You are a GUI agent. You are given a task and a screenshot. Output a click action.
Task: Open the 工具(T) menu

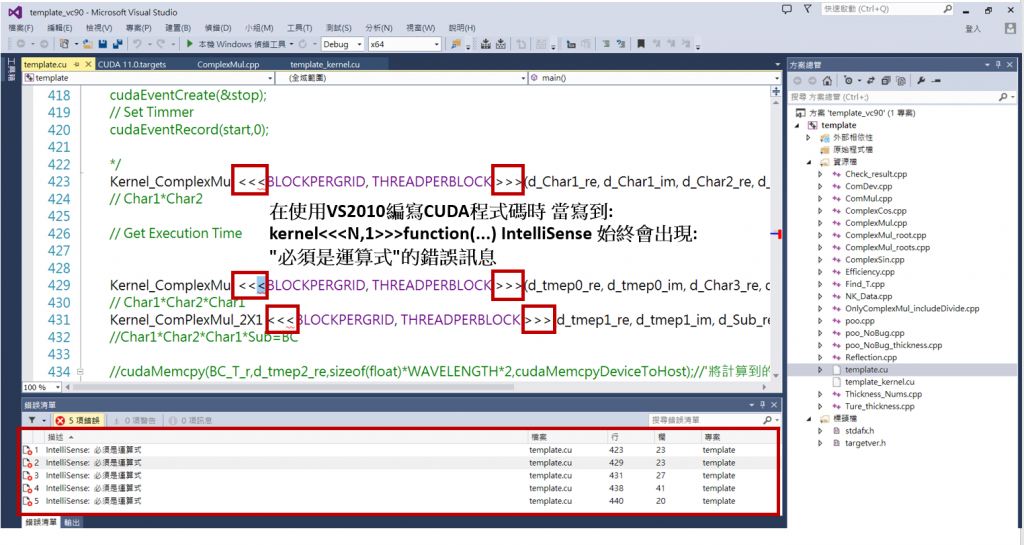[x=299, y=28]
